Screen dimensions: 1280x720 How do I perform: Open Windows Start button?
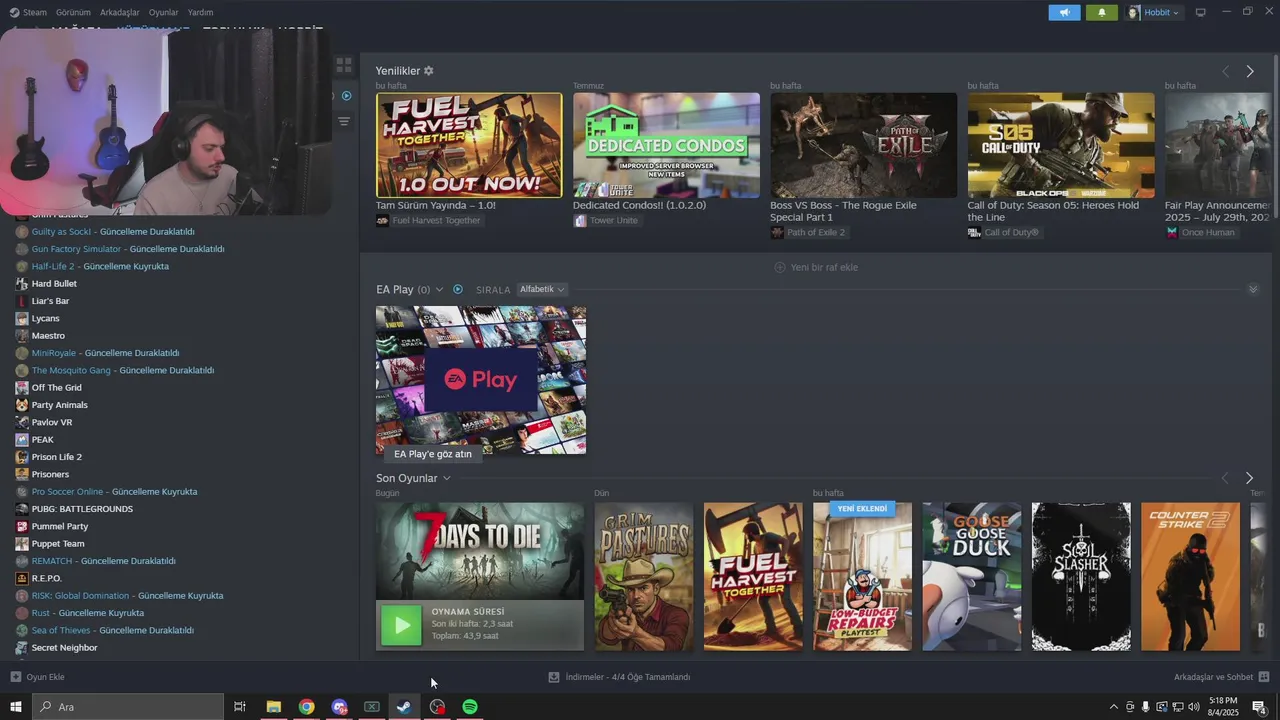tap(15, 707)
